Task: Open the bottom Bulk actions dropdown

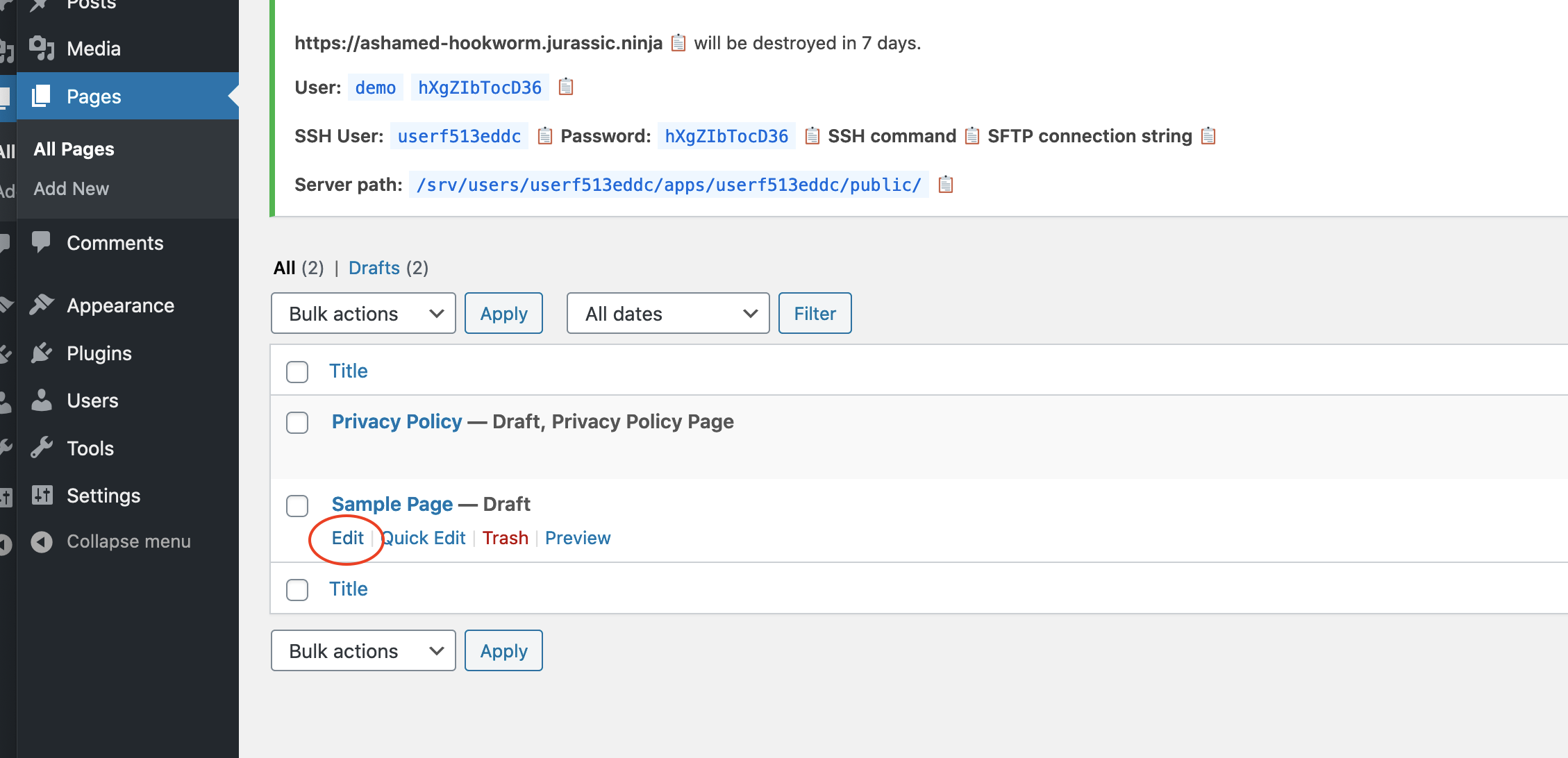Action: click(x=362, y=650)
